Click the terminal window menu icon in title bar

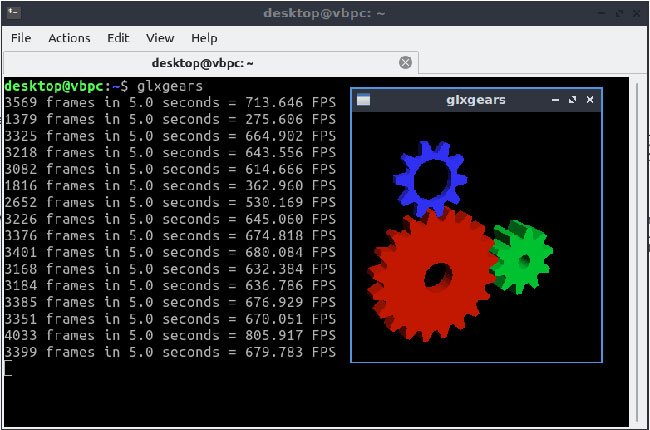[14, 12]
